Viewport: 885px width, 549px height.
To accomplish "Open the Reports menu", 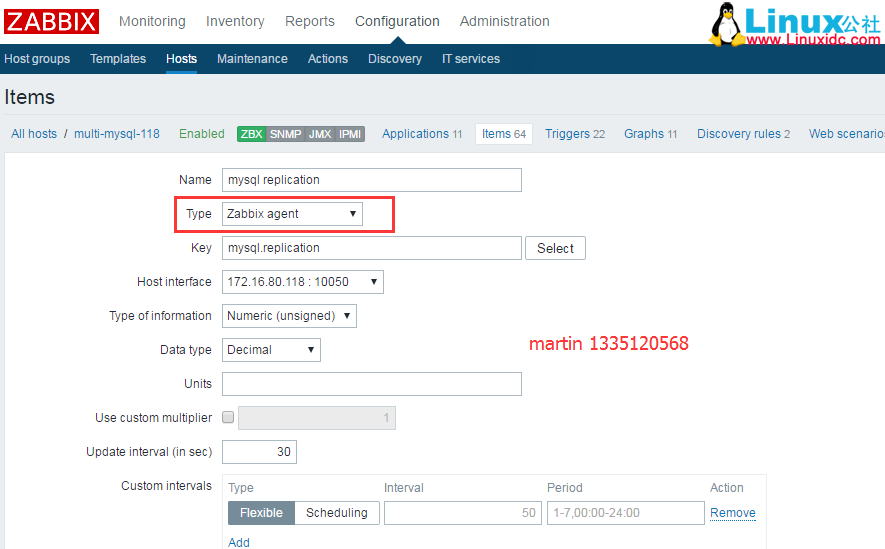I will 309,21.
